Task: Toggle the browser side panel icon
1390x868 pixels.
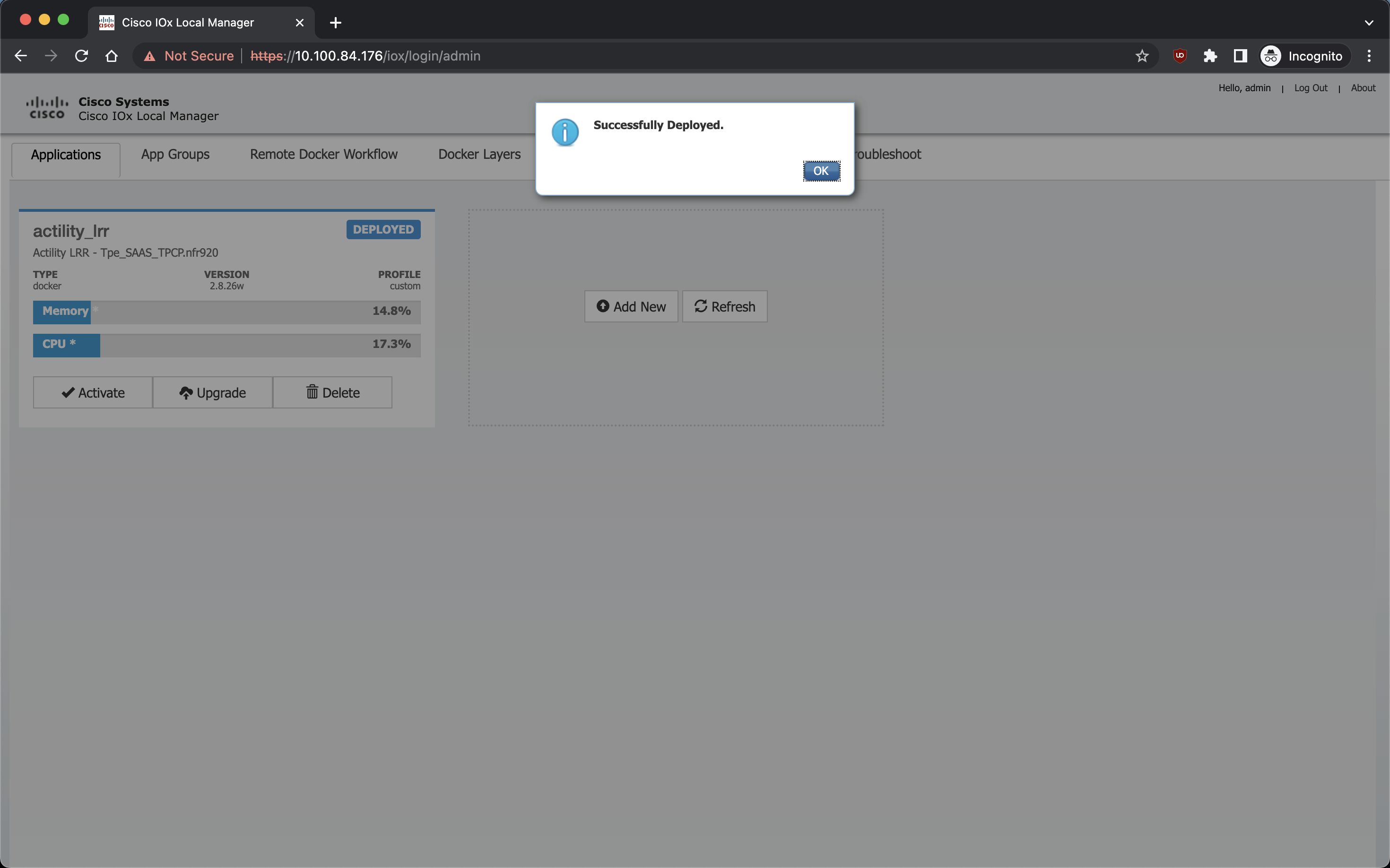Action: [1240, 56]
